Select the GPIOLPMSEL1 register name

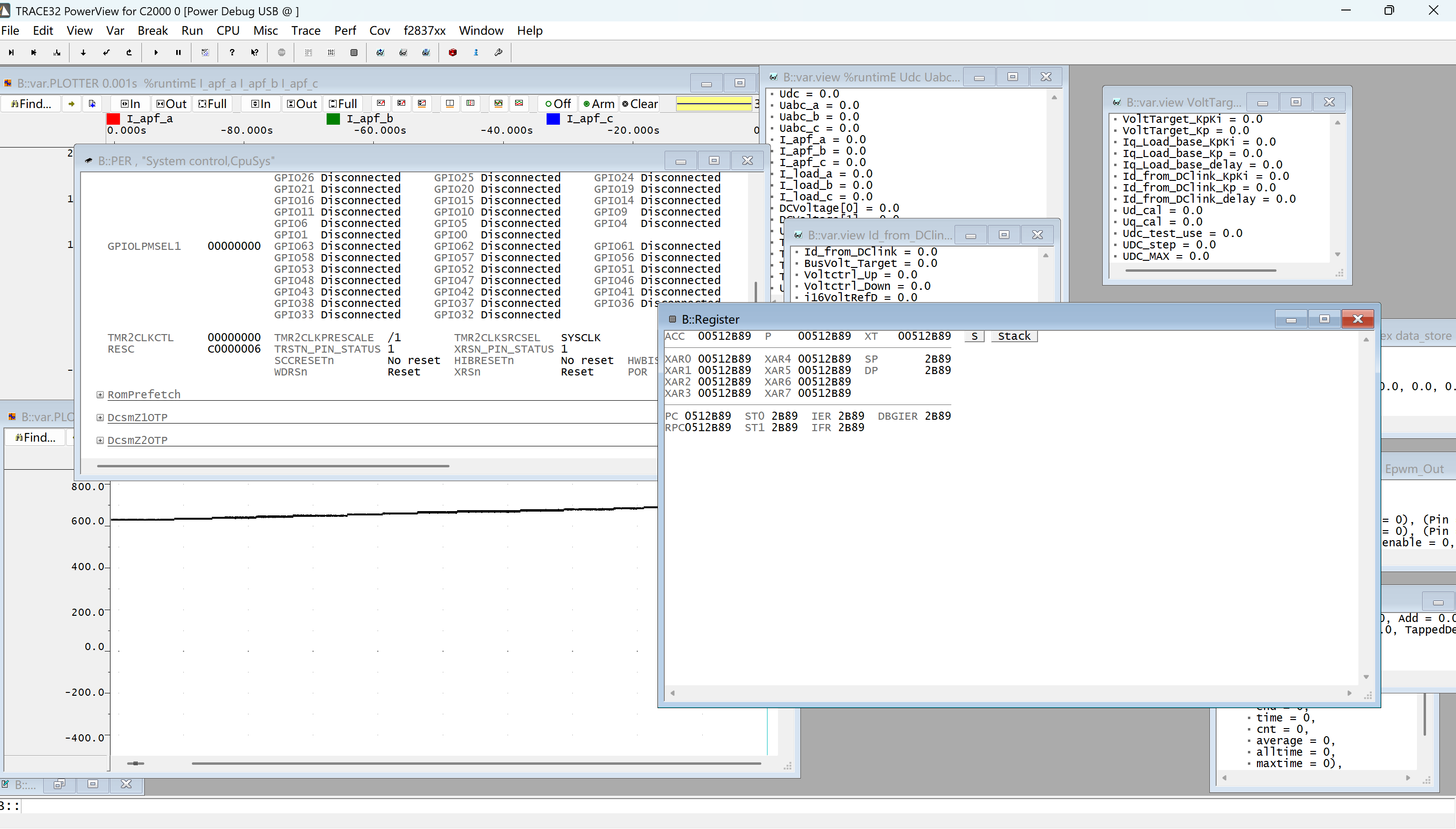(144, 246)
